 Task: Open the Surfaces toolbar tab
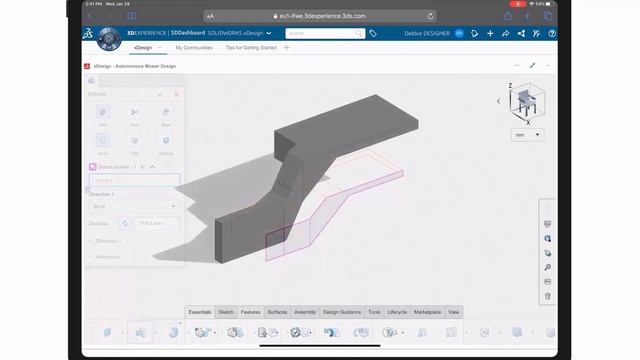coord(277,312)
